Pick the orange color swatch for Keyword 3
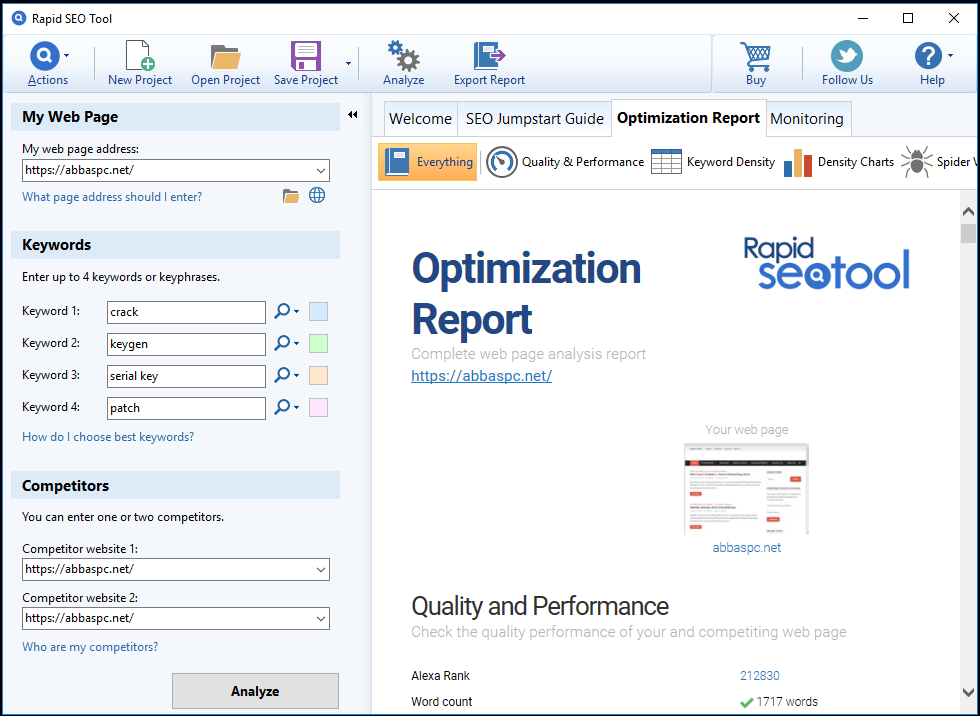 click(x=318, y=375)
